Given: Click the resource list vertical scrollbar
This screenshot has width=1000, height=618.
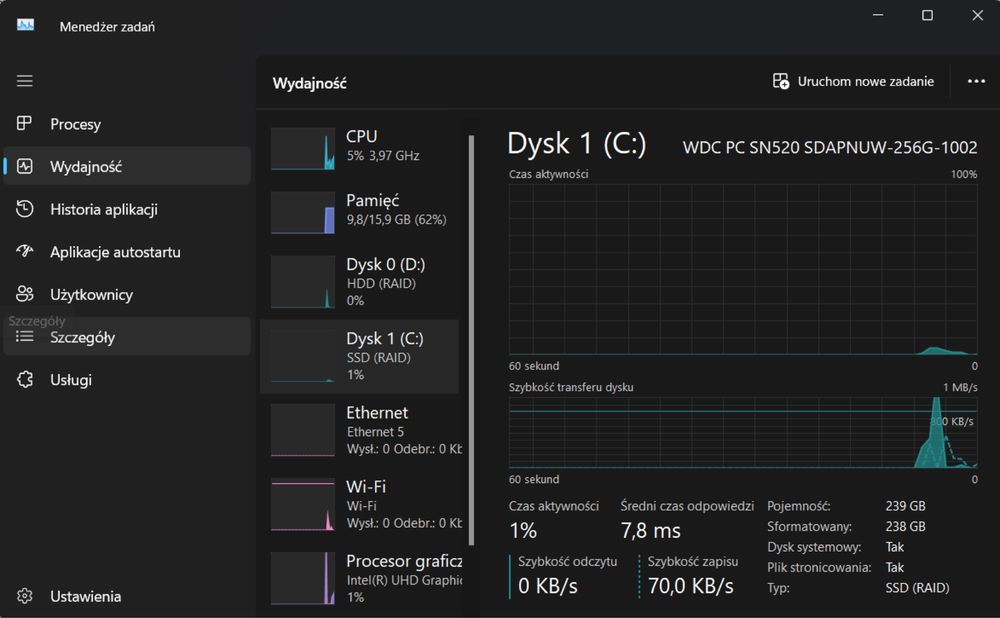Looking at the screenshot, I should click(471, 340).
